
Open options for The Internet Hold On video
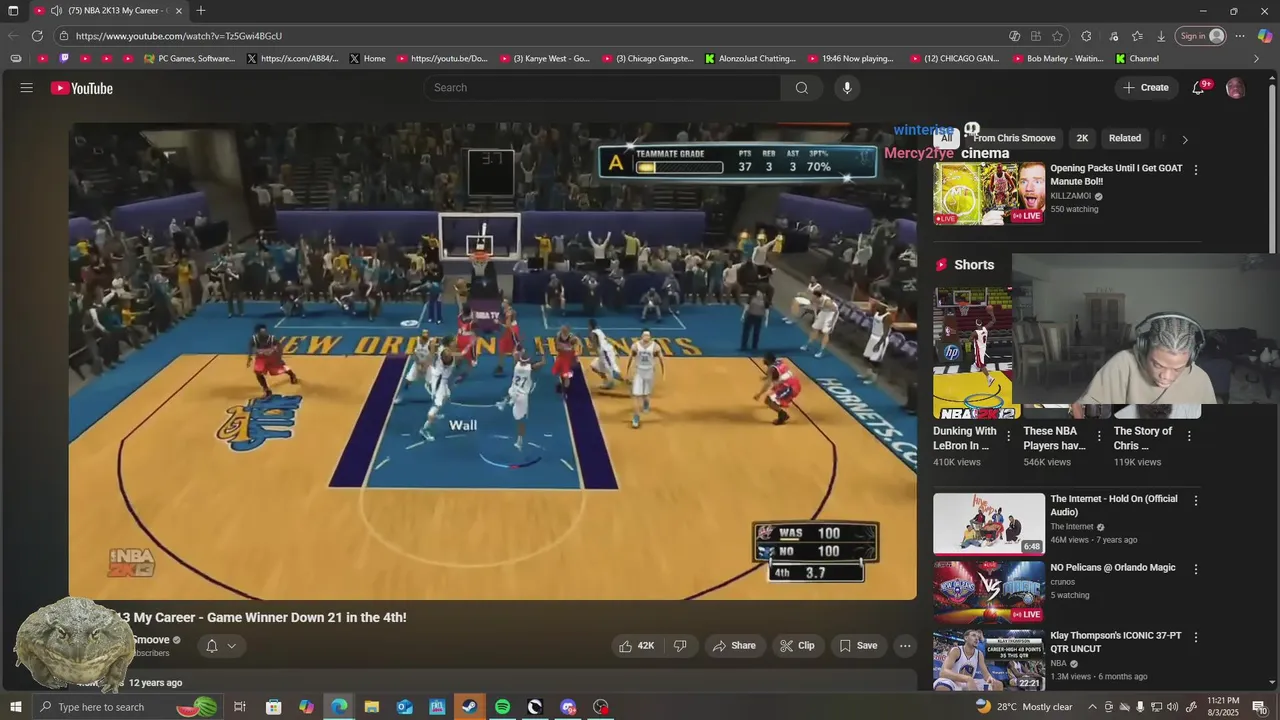point(1196,500)
